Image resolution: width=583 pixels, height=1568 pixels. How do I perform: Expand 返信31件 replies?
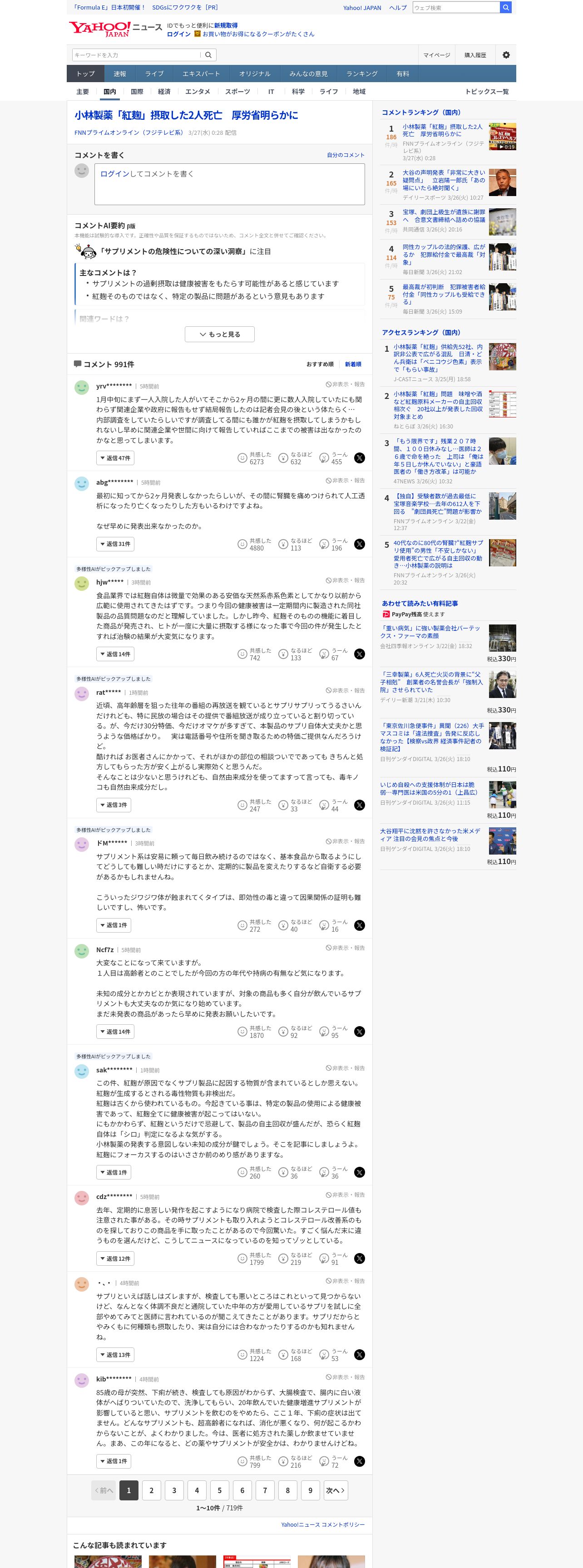tap(115, 544)
